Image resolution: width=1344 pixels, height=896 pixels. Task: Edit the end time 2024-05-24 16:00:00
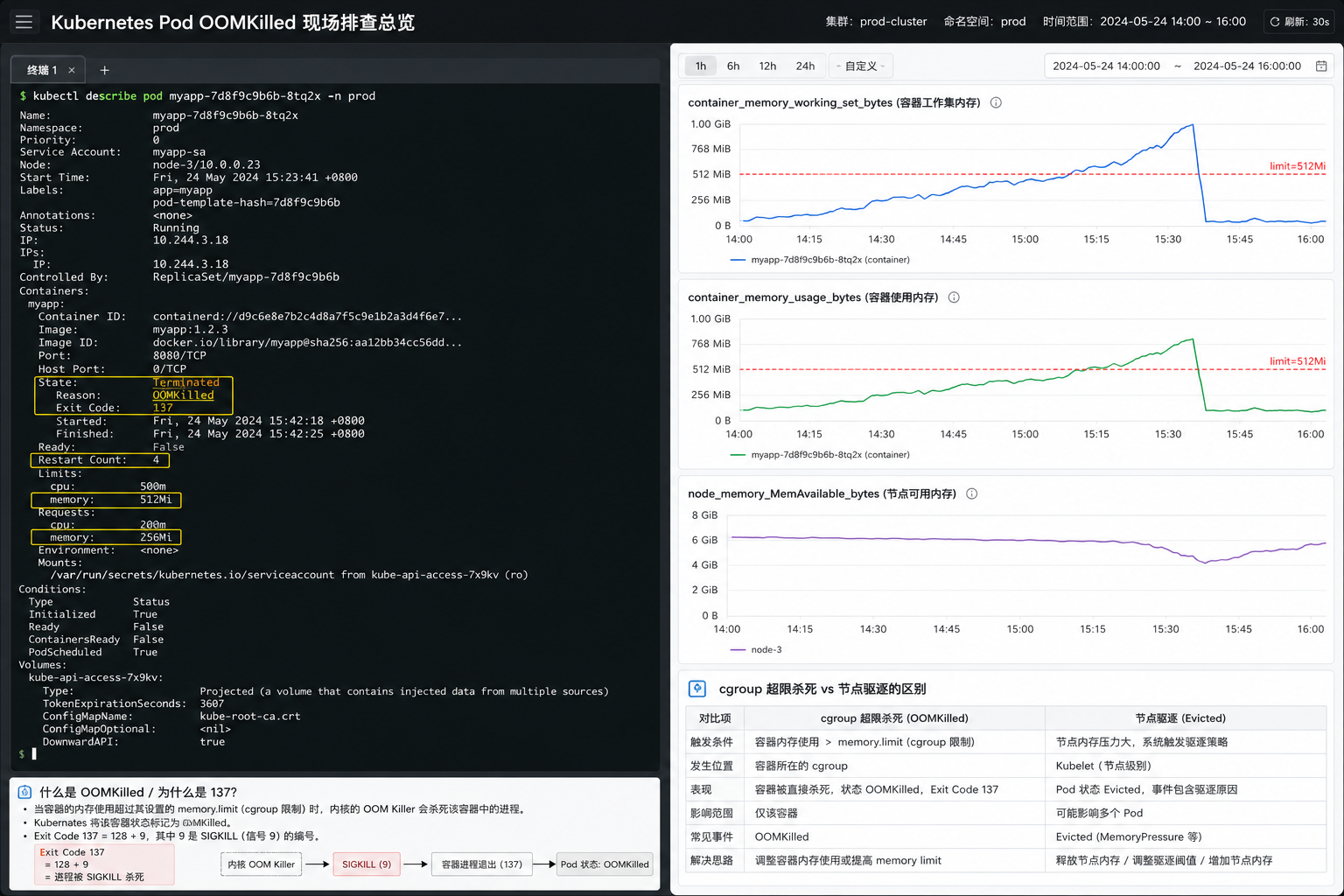click(1247, 66)
